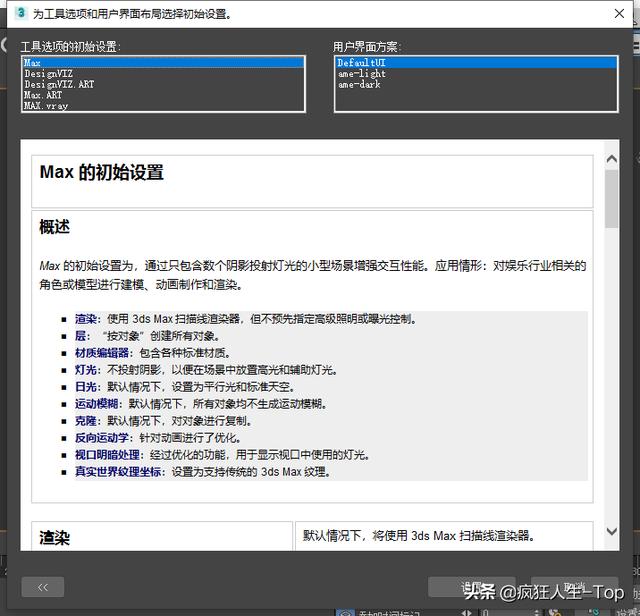640x616 pixels.
Task: Select MAX.vray initial settings
Action: [46, 106]
